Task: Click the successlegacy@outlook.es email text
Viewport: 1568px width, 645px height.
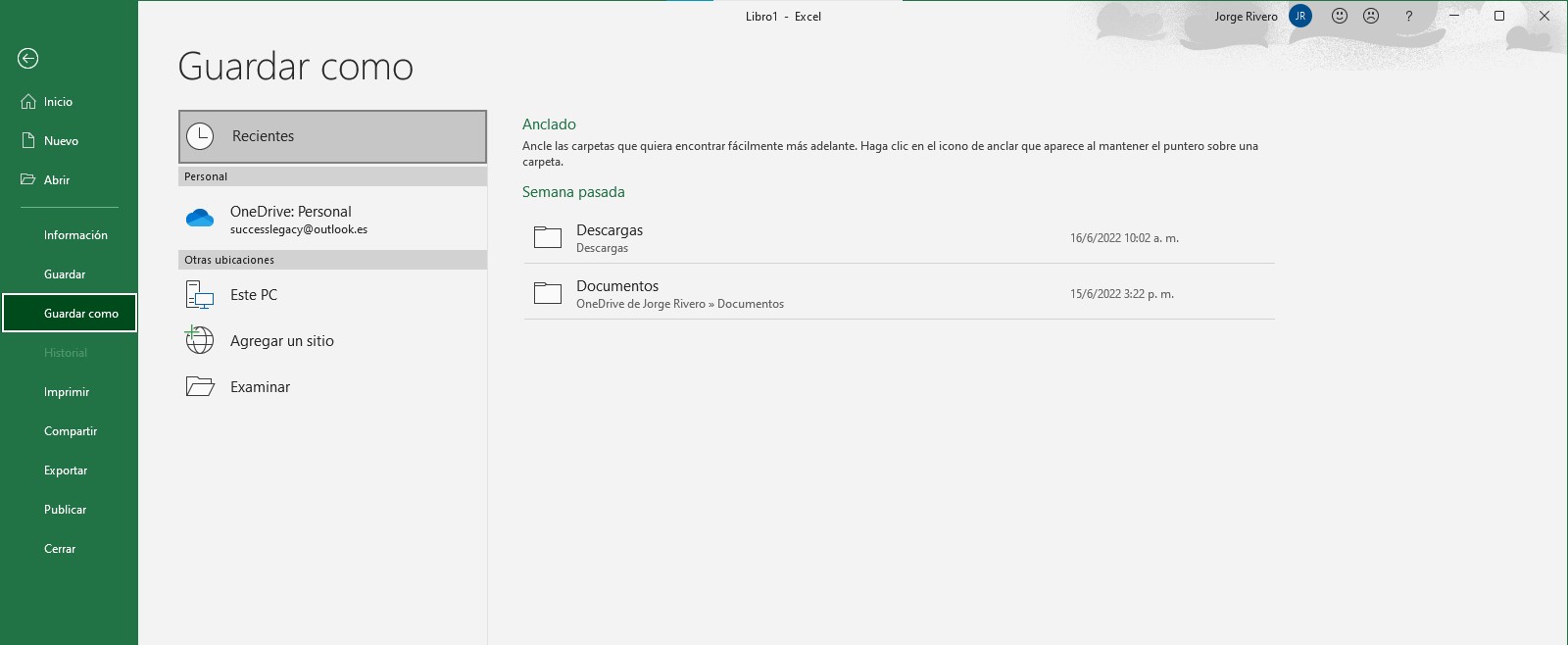Action: (x=299, y=229)
